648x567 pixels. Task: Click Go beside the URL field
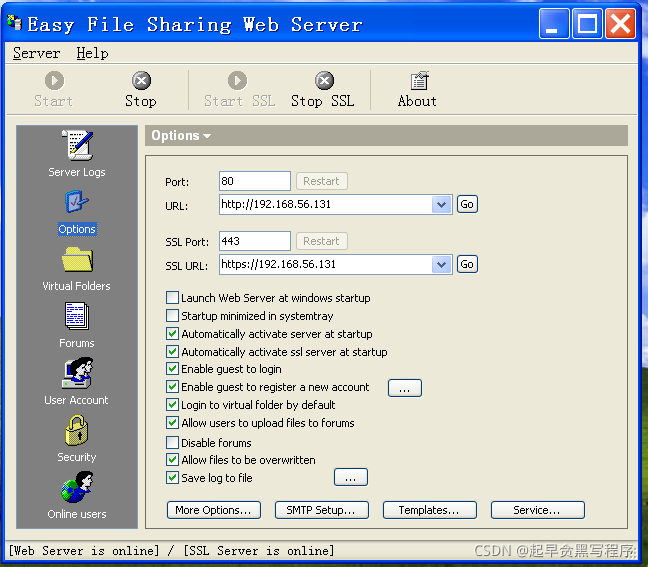(x=467, y=204)
